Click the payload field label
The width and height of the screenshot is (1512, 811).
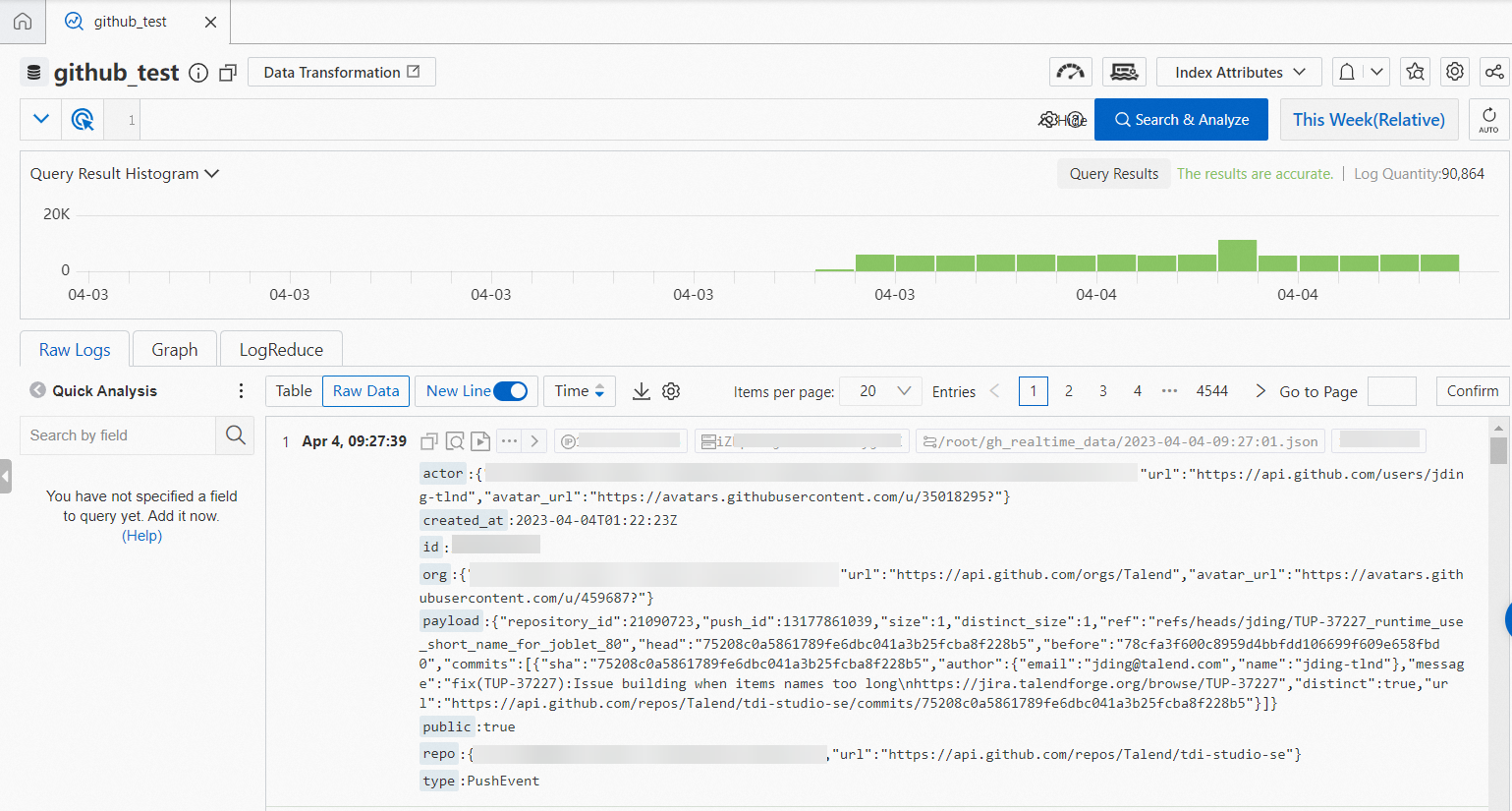coord(451,621)
